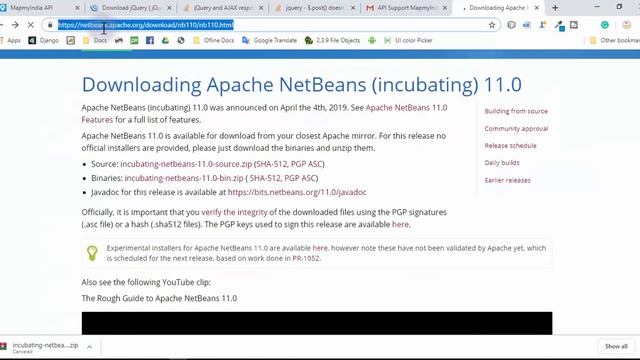Image resolution: width=640 pixels, height=360 pixels.
Task: Click the black YouTube video embed
Action: [x=317, y=323]
